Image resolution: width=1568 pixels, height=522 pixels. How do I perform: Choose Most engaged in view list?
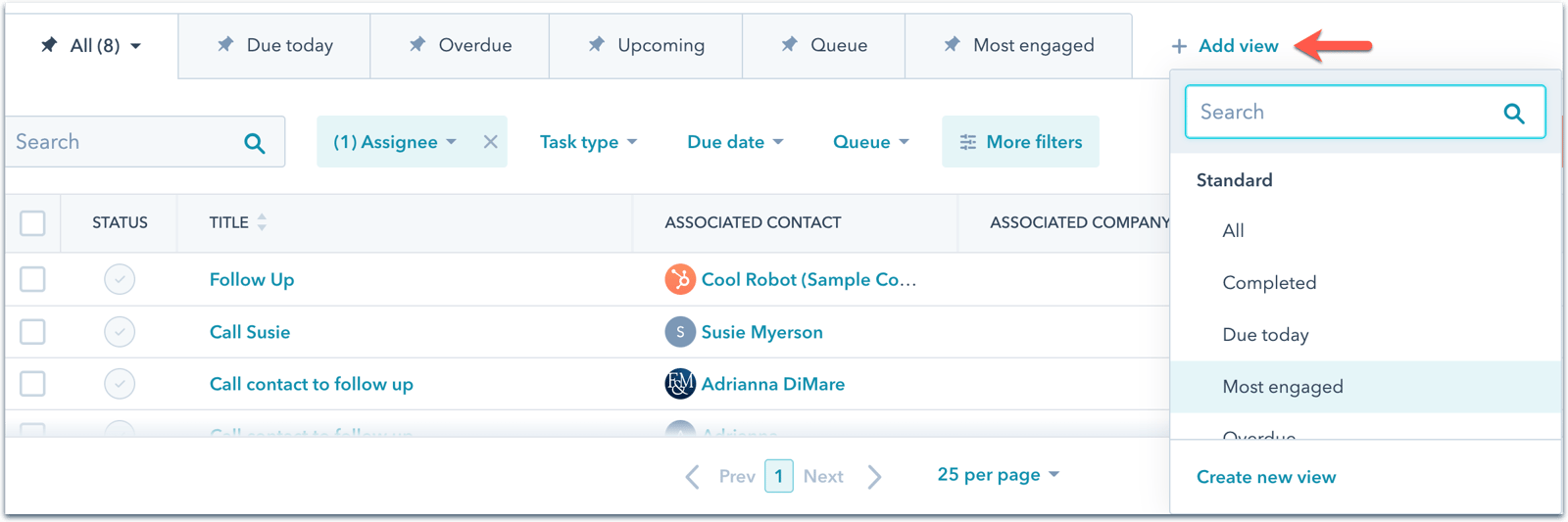click(1282, 387)
